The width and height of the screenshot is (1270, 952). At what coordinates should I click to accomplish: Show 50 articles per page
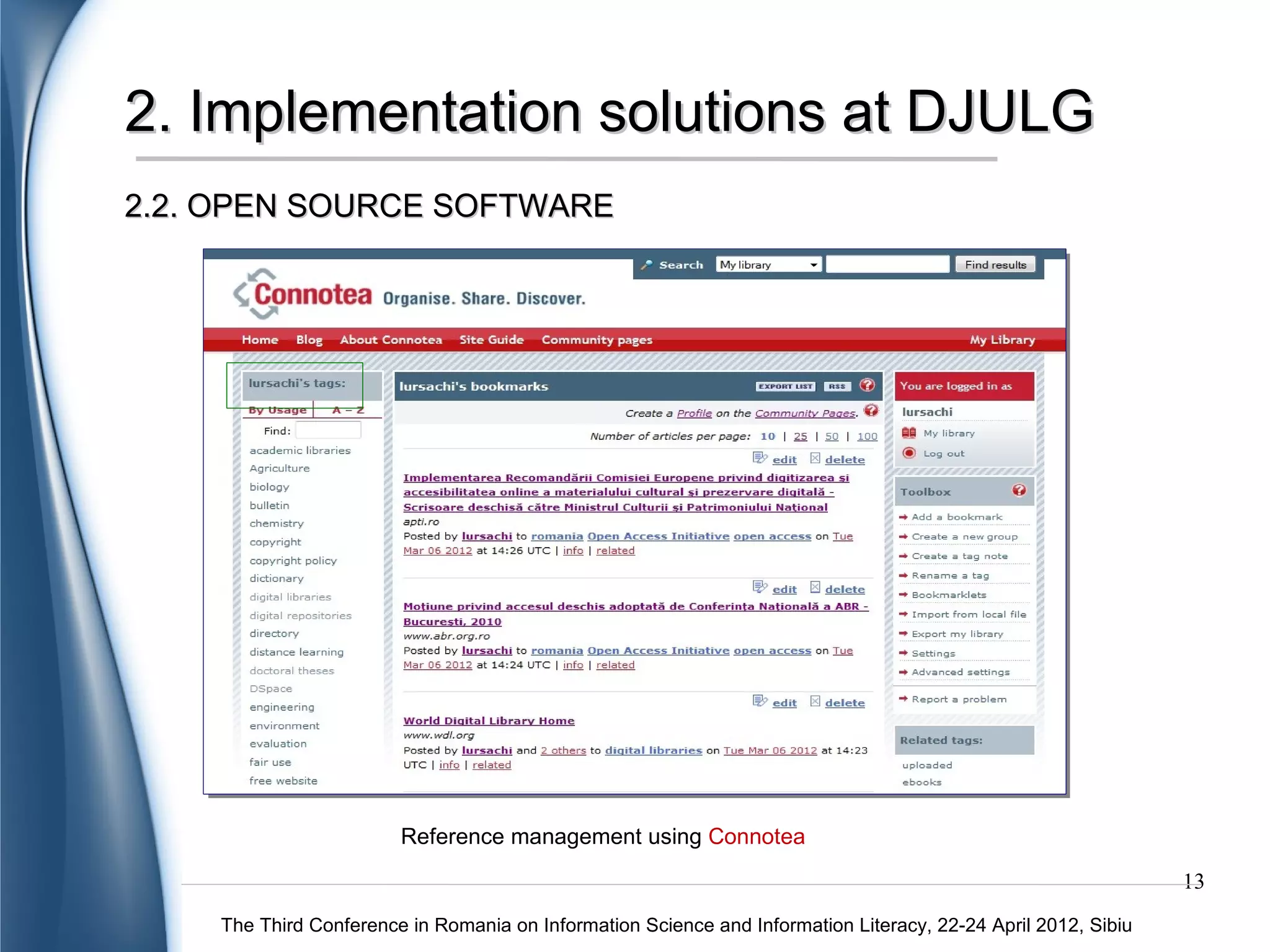coord(832,436)
